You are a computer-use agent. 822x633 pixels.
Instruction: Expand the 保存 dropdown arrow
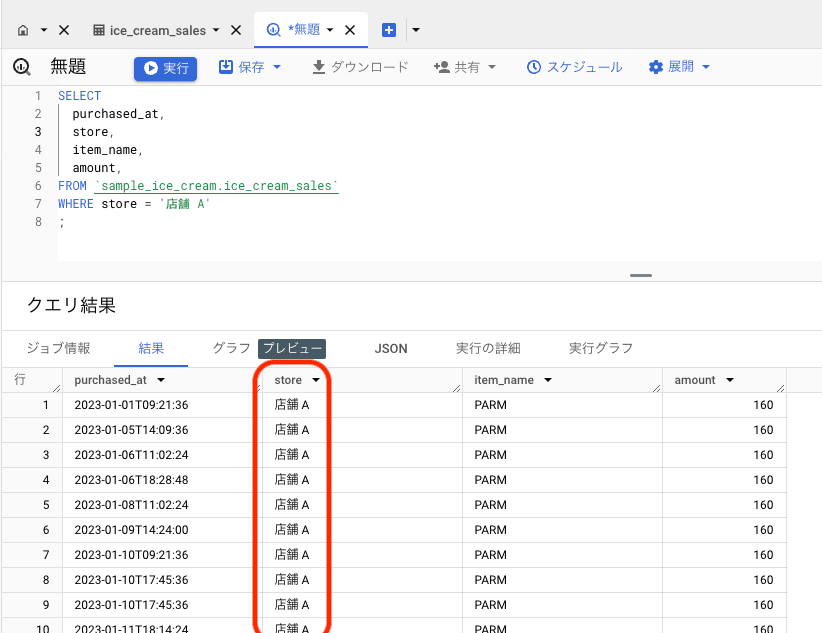pos(277,67)
